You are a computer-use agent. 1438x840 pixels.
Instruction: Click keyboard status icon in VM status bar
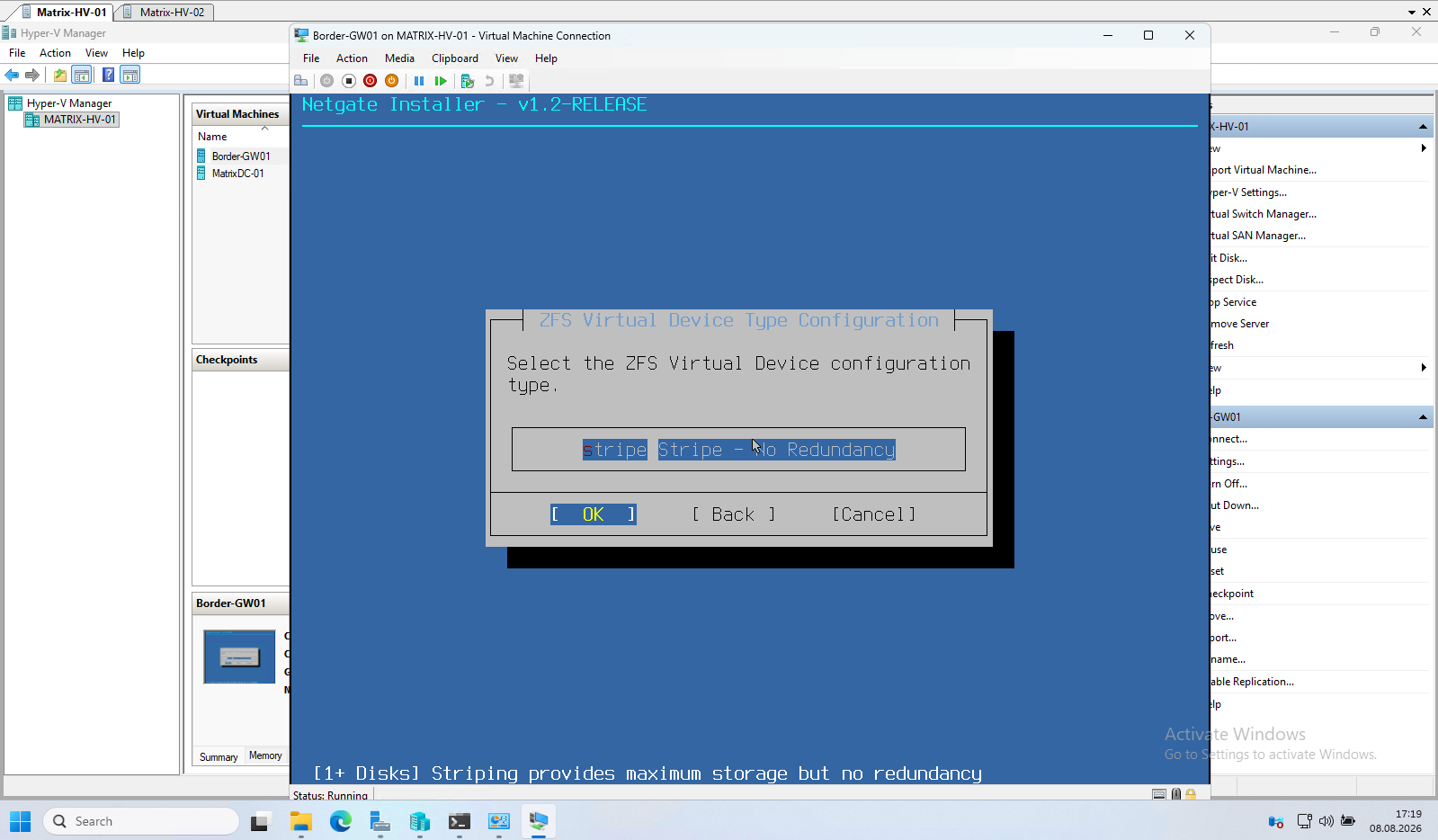(1159, 794)
